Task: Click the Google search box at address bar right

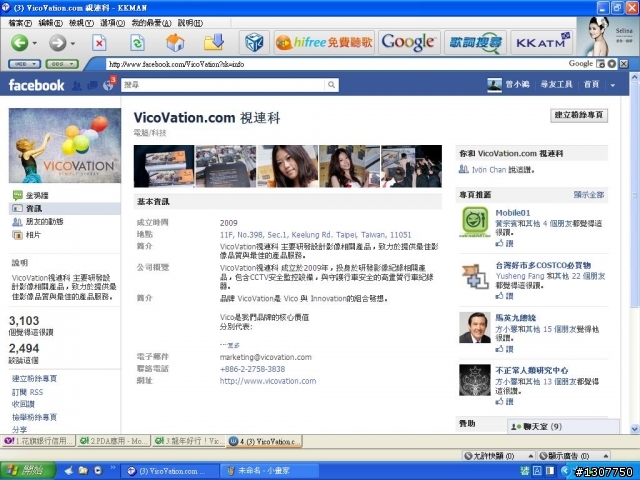Action: (x=580, y=64)
